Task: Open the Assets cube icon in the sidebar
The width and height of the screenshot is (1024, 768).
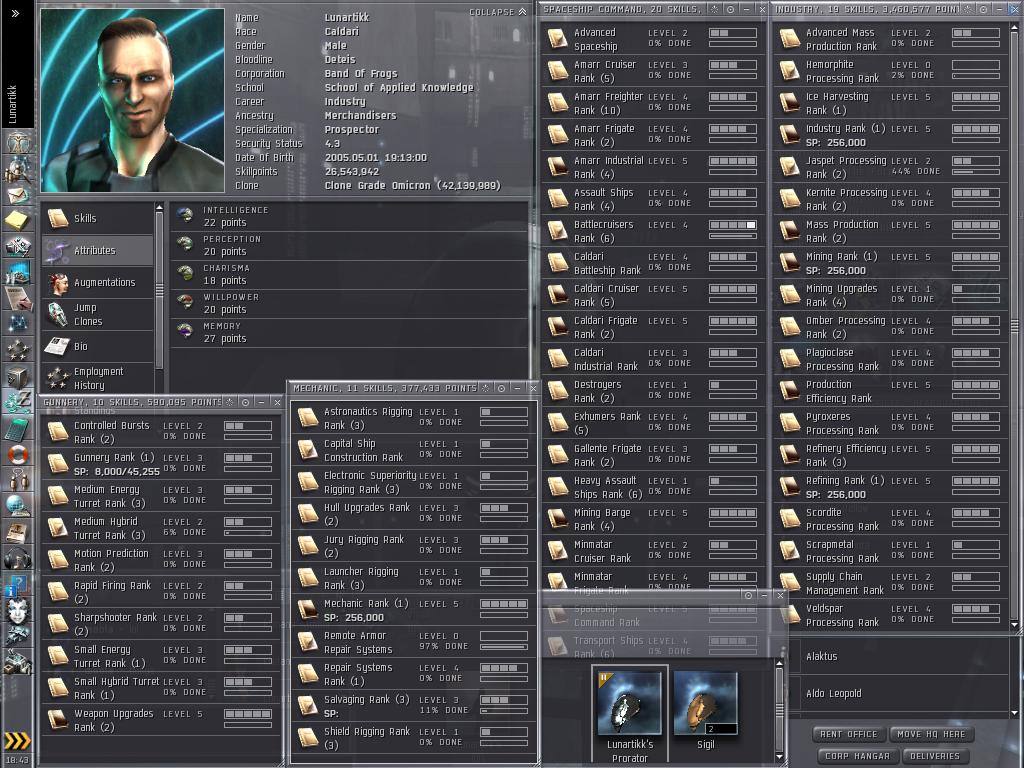Action: [x=17, y=377]
